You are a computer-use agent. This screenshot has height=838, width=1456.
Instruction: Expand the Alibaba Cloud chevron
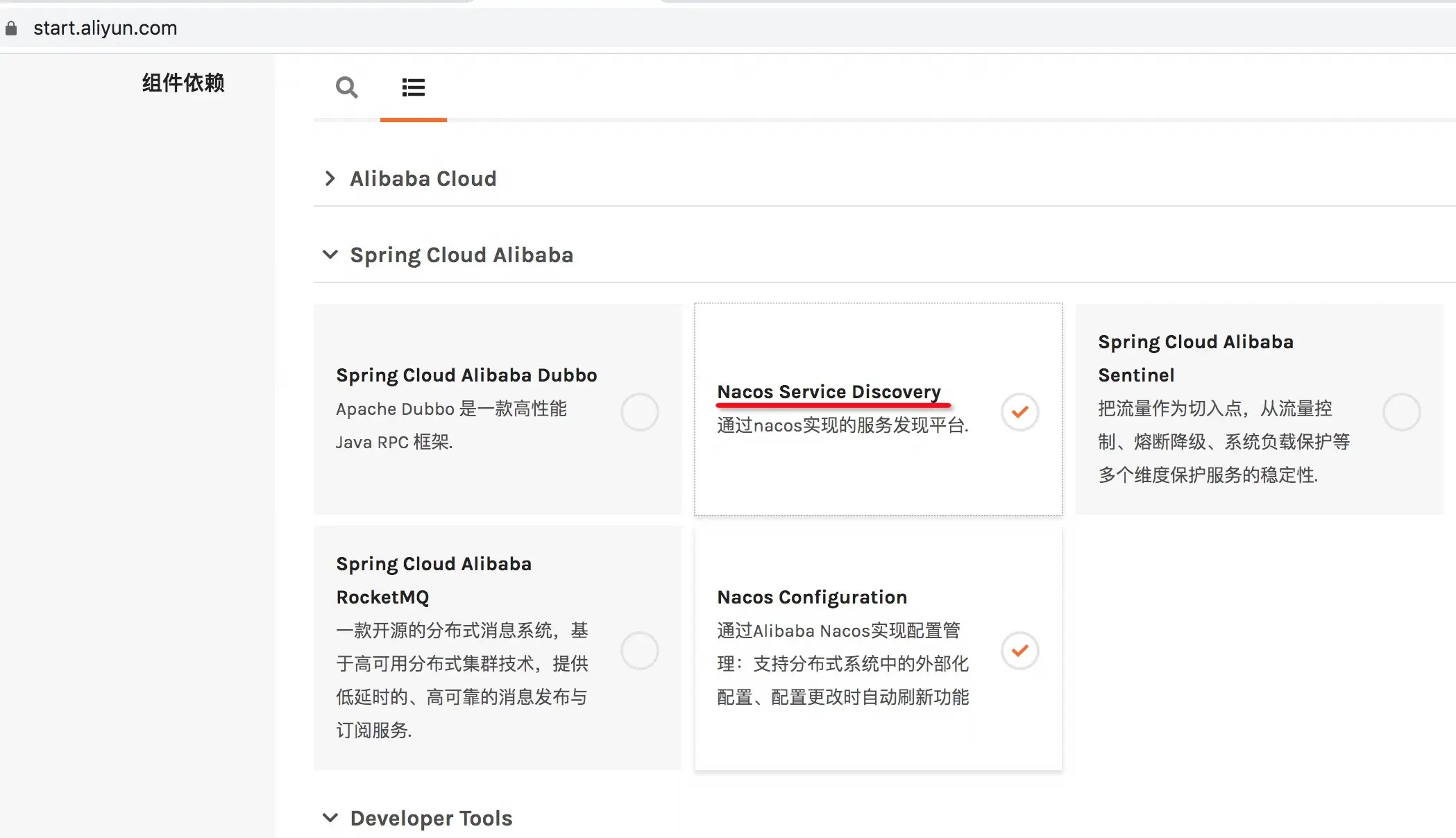330,178
